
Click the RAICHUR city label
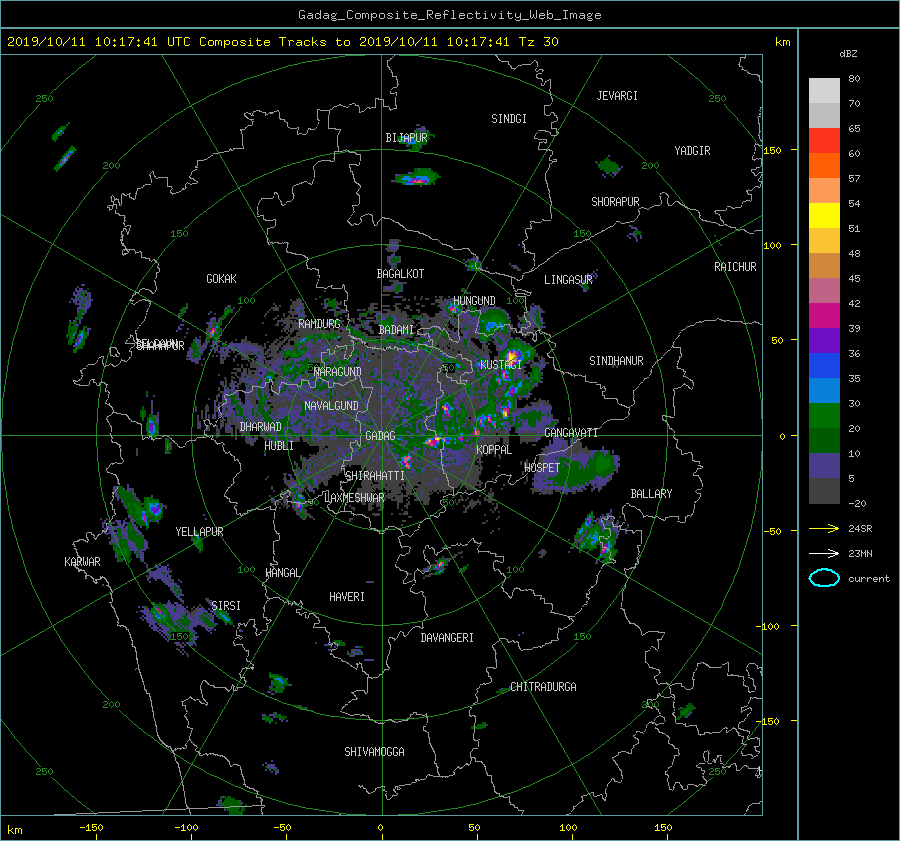(735, 267)
